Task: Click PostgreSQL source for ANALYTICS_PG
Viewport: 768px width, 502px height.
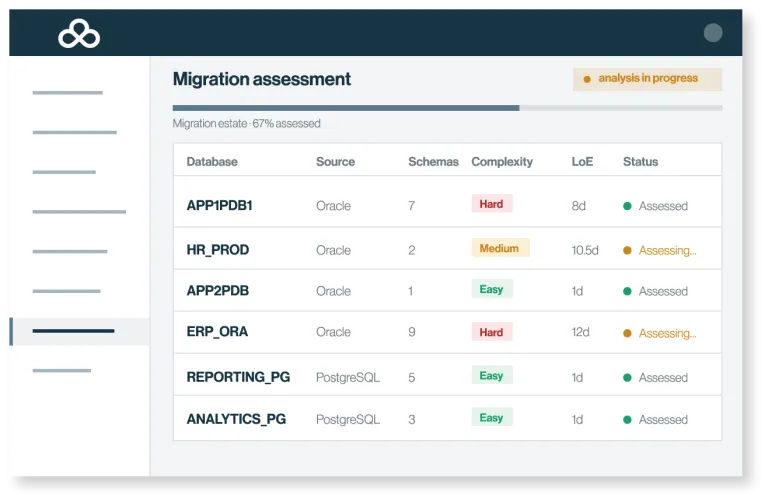Action: 348,420
